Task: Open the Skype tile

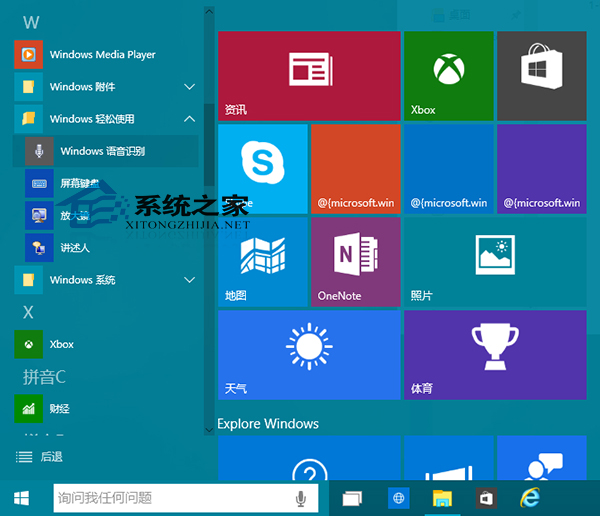Action: 263,169
